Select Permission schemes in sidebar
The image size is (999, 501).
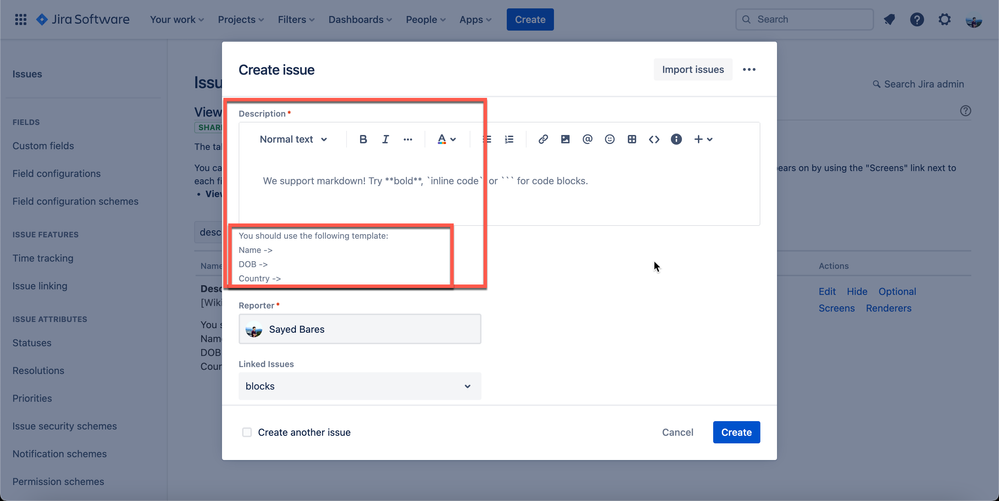(x=58, y=482)
